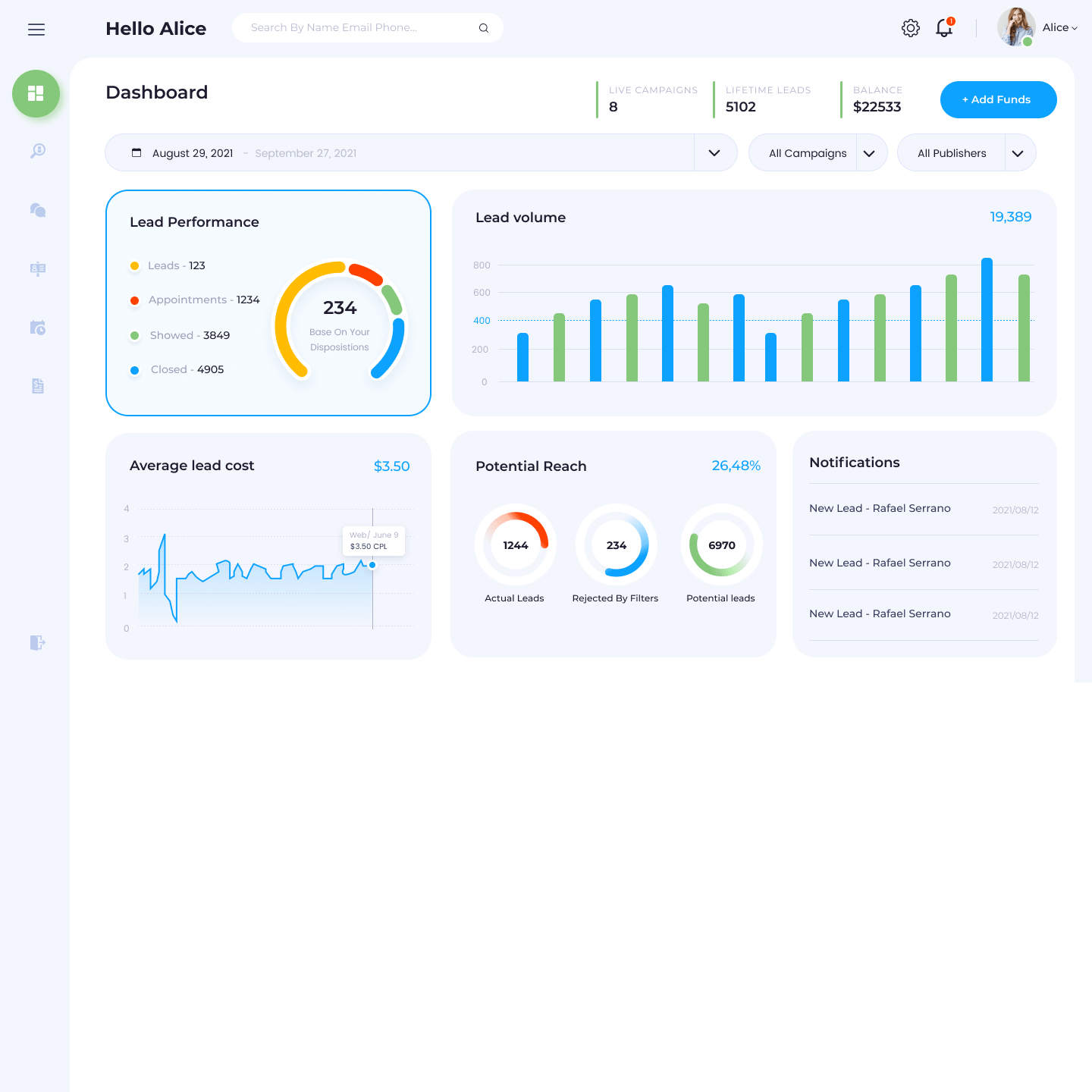Open the hamburger menu
The width and height of the screenshot is (1092, 1092).
[x=36, y=30]
